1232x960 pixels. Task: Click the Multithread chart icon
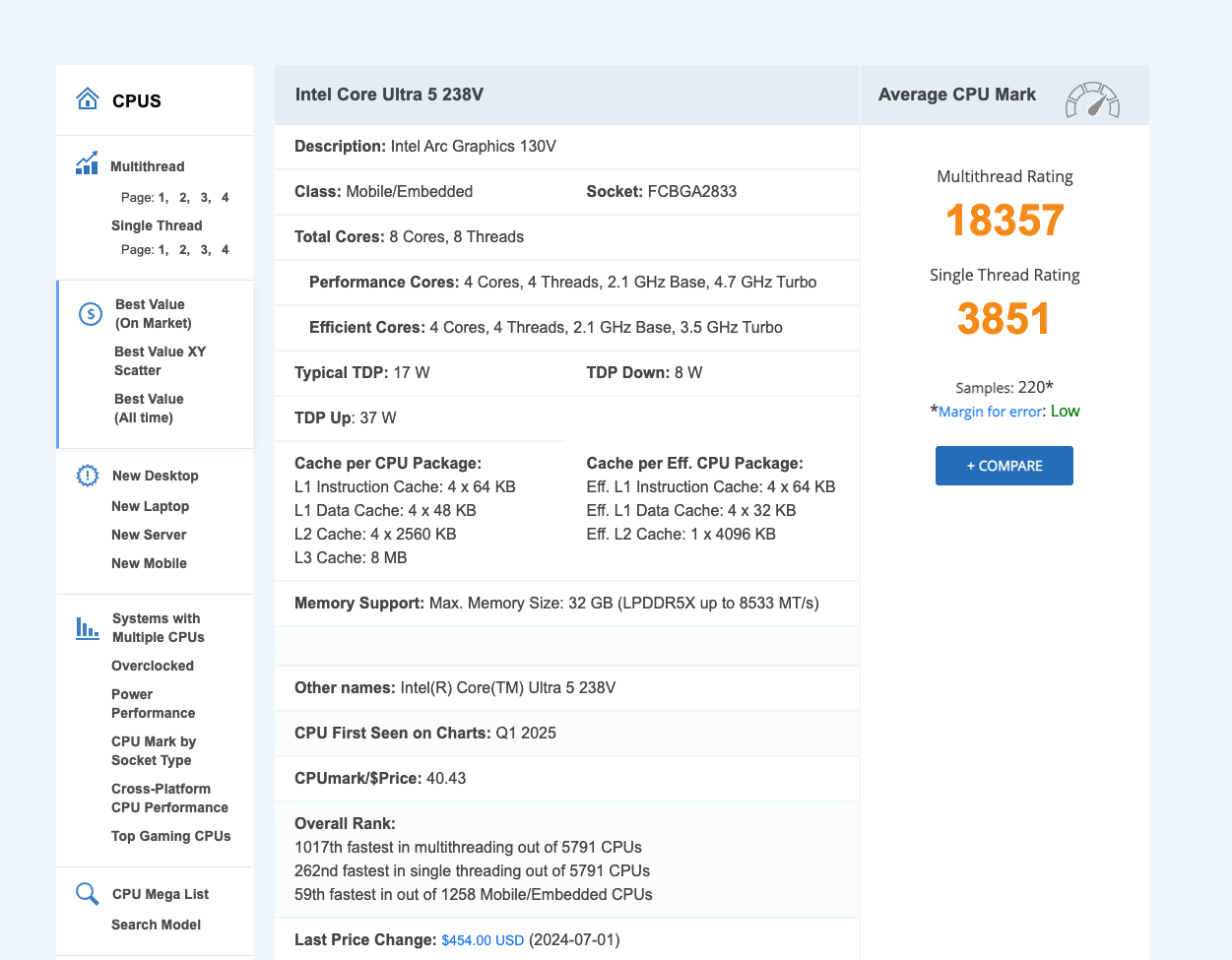click(87, 163)
